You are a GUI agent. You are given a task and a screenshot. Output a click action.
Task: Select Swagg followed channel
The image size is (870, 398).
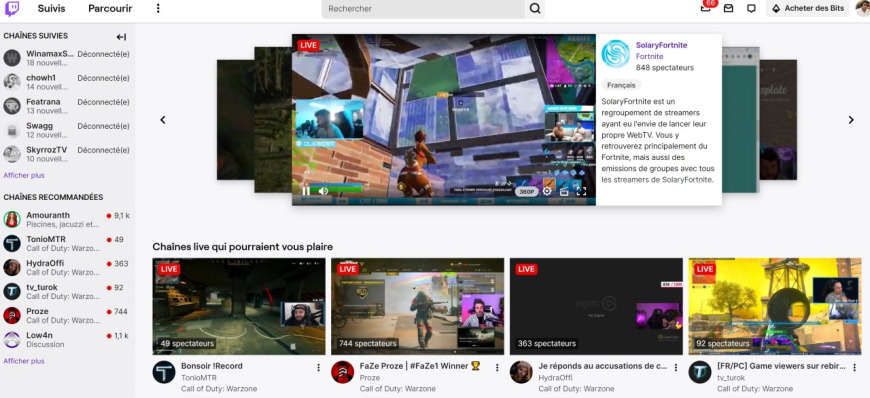[67, 130]
